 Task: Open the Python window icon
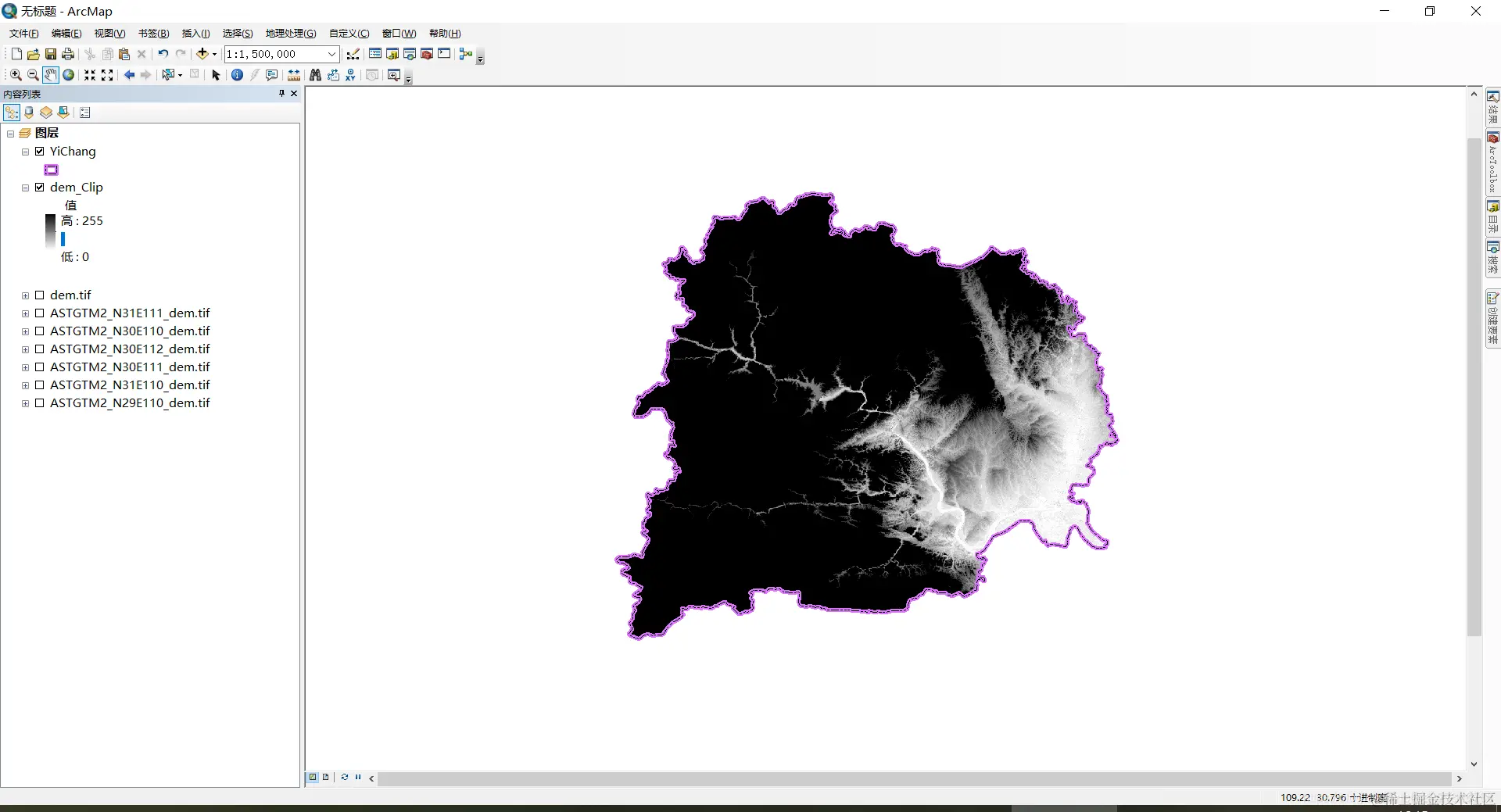tap(444, 54)
